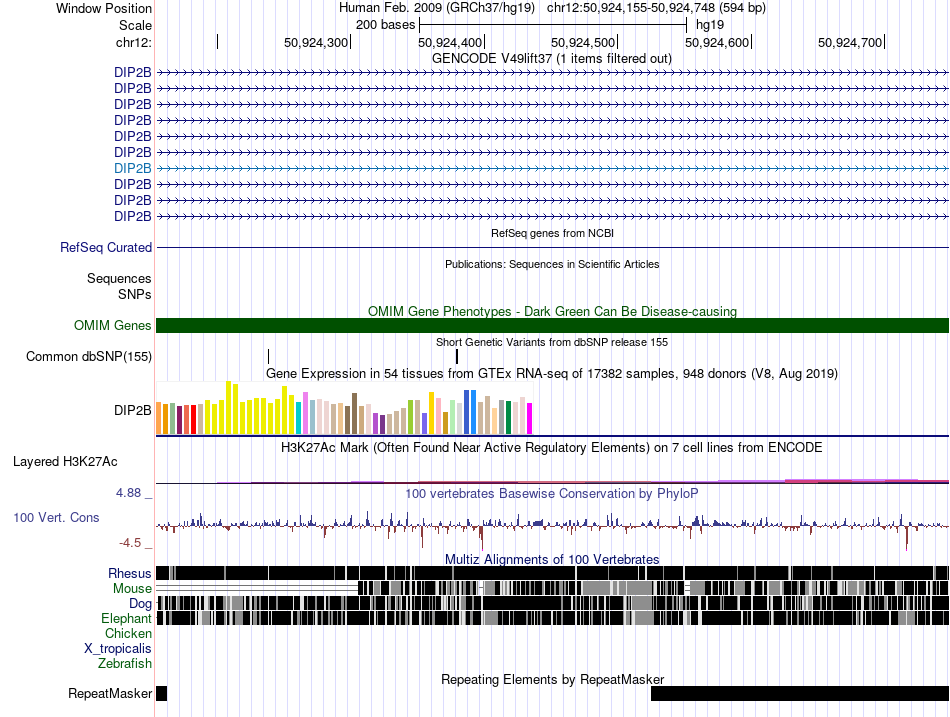This screenshot has width=950, height=717.
Task: Click the Chicken alignment row label
Action: click(x=128, y=633)
